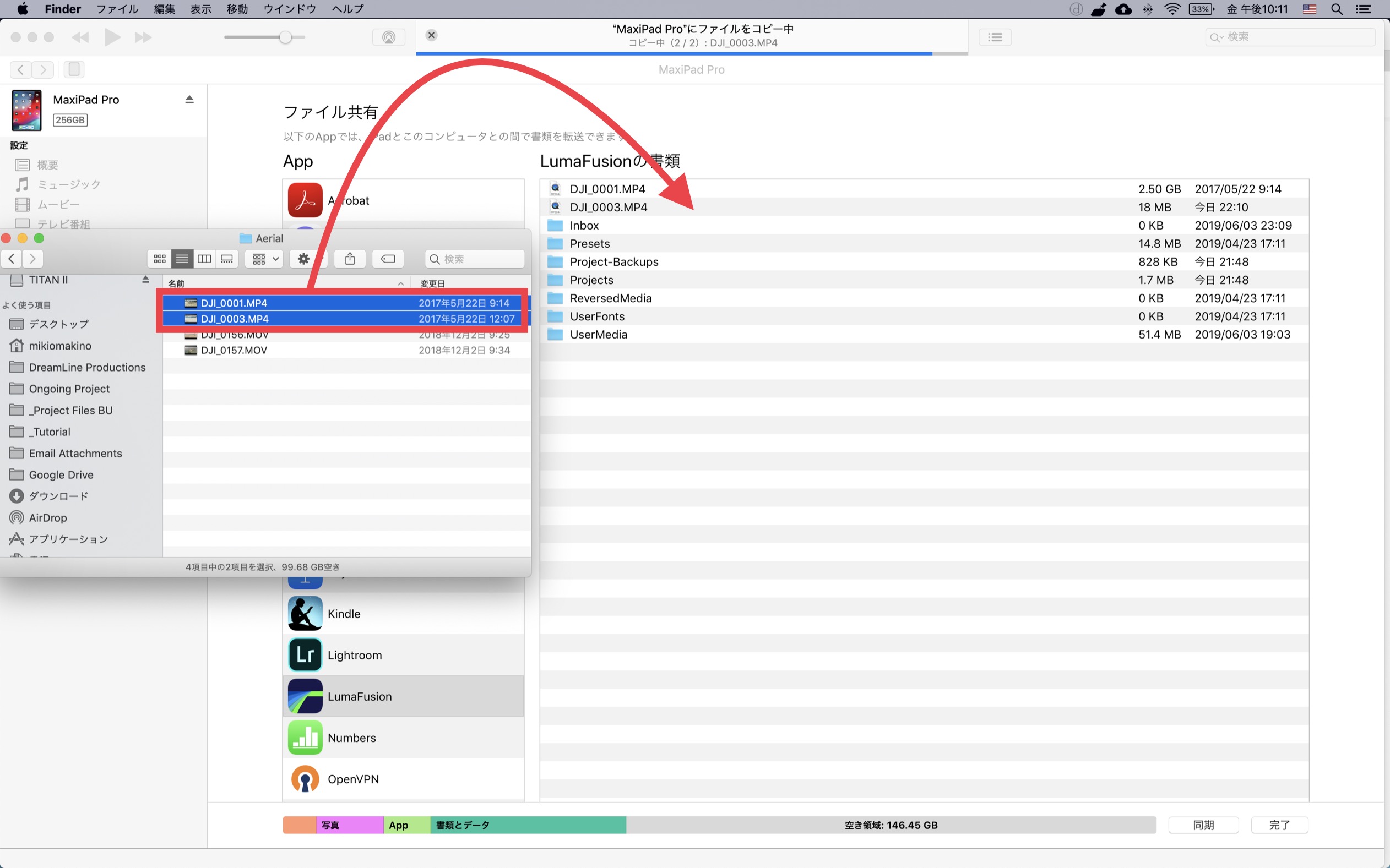Click the 同期 sync button

click(1203, 825)
